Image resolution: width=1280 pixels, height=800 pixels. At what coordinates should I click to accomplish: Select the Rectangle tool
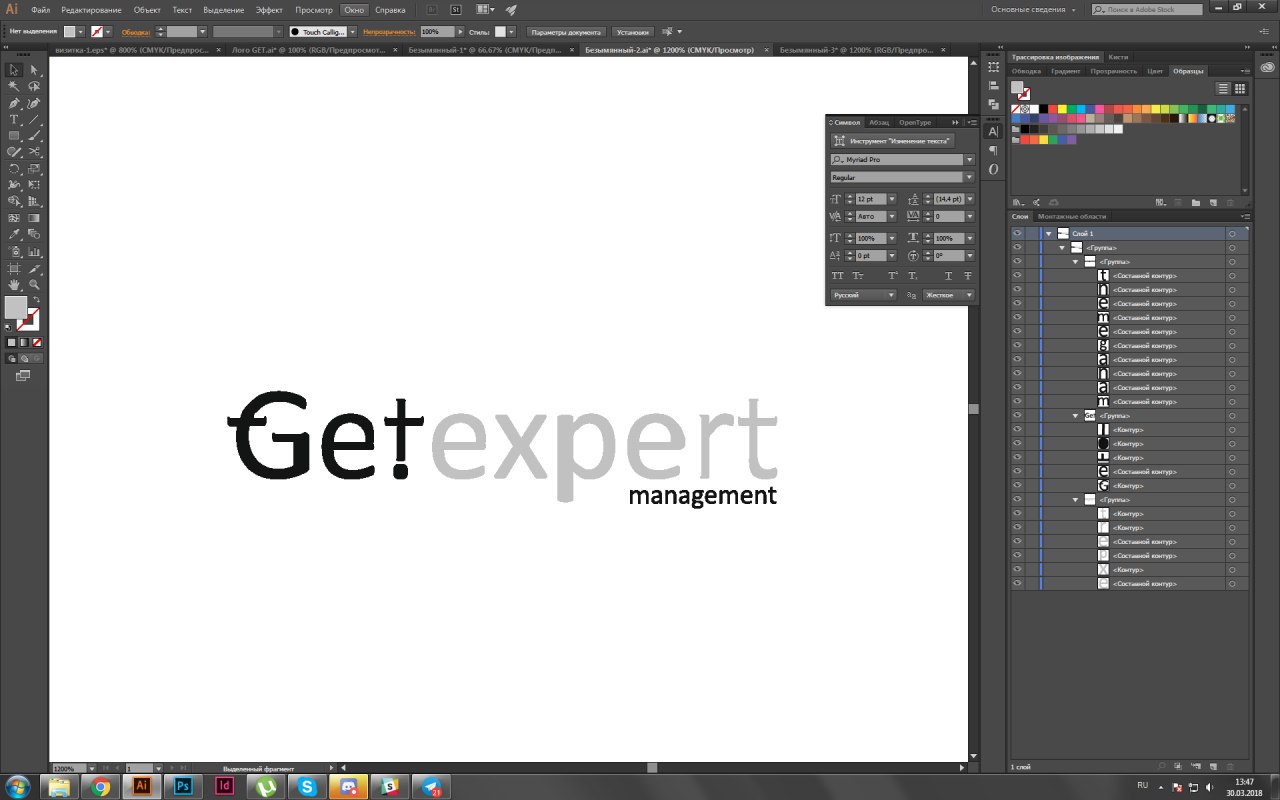point(14,135)
